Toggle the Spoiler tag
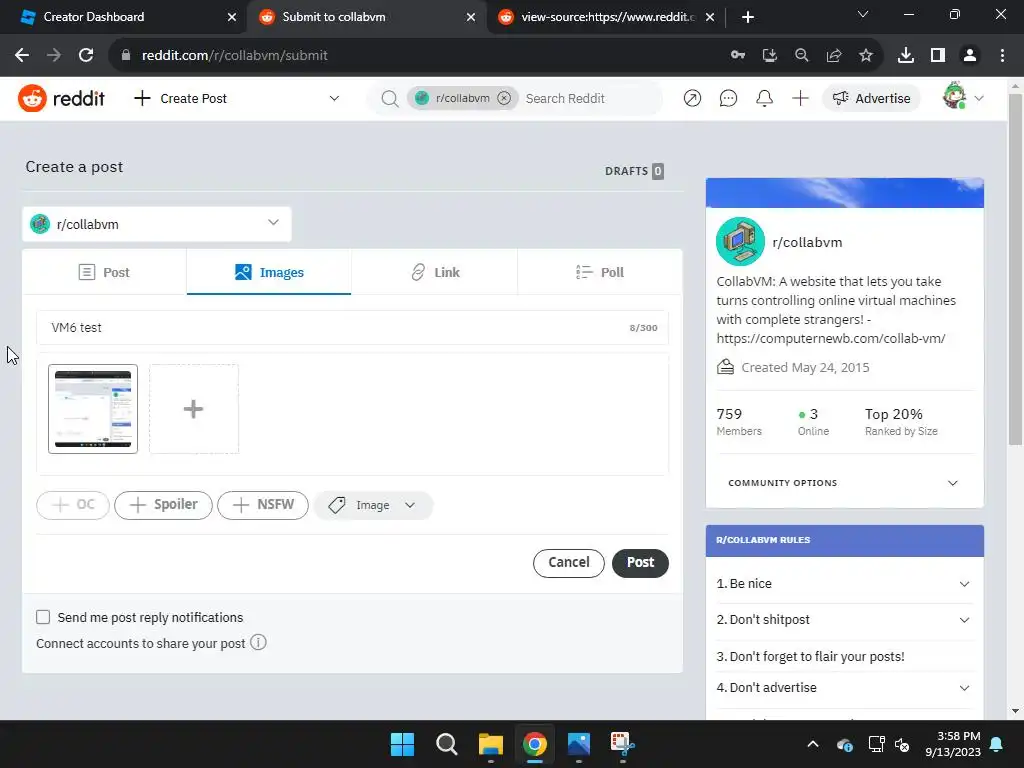Screen dimensions: 1024x768 tap(163, 505)
